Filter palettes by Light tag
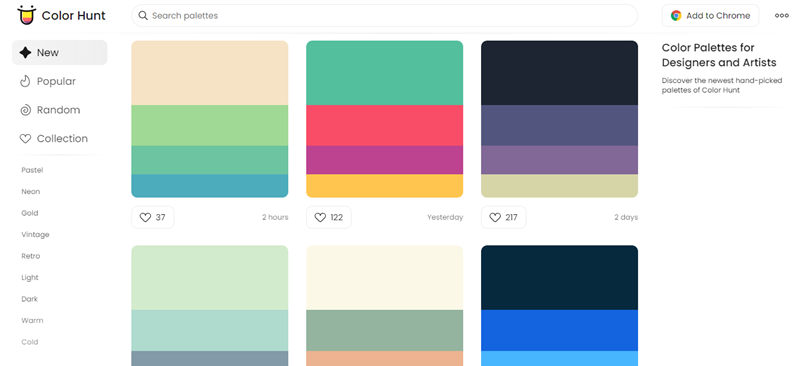The image size is (804, 366). [30, 278]
